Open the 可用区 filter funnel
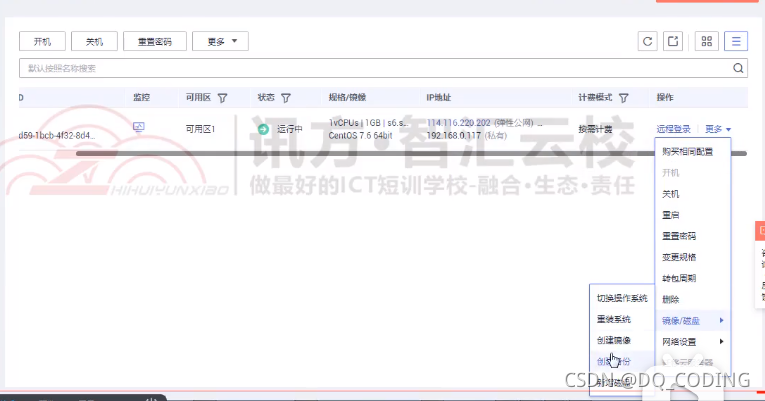This screenshot has height=401, width=765. 222,98
